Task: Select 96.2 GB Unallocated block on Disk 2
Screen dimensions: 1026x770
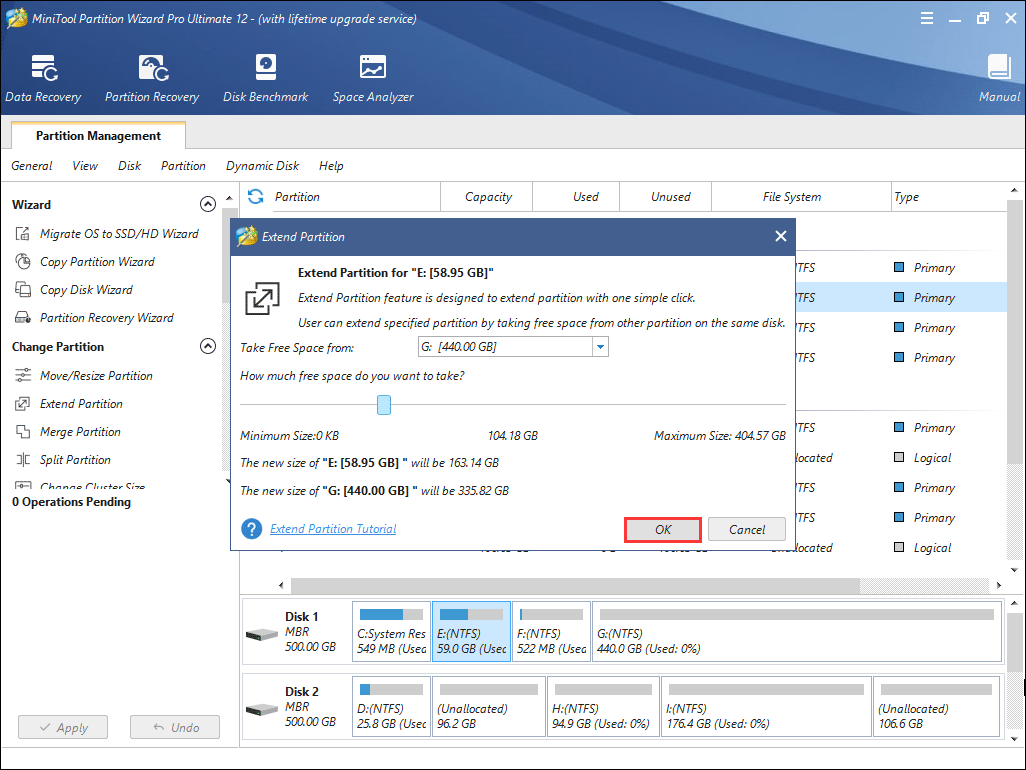Action: click(489, 707)
